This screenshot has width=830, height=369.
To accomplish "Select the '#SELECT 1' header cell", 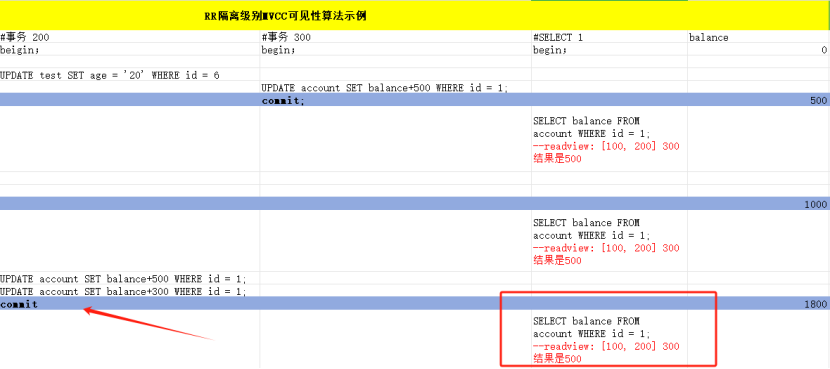I will tap(609, 37).
